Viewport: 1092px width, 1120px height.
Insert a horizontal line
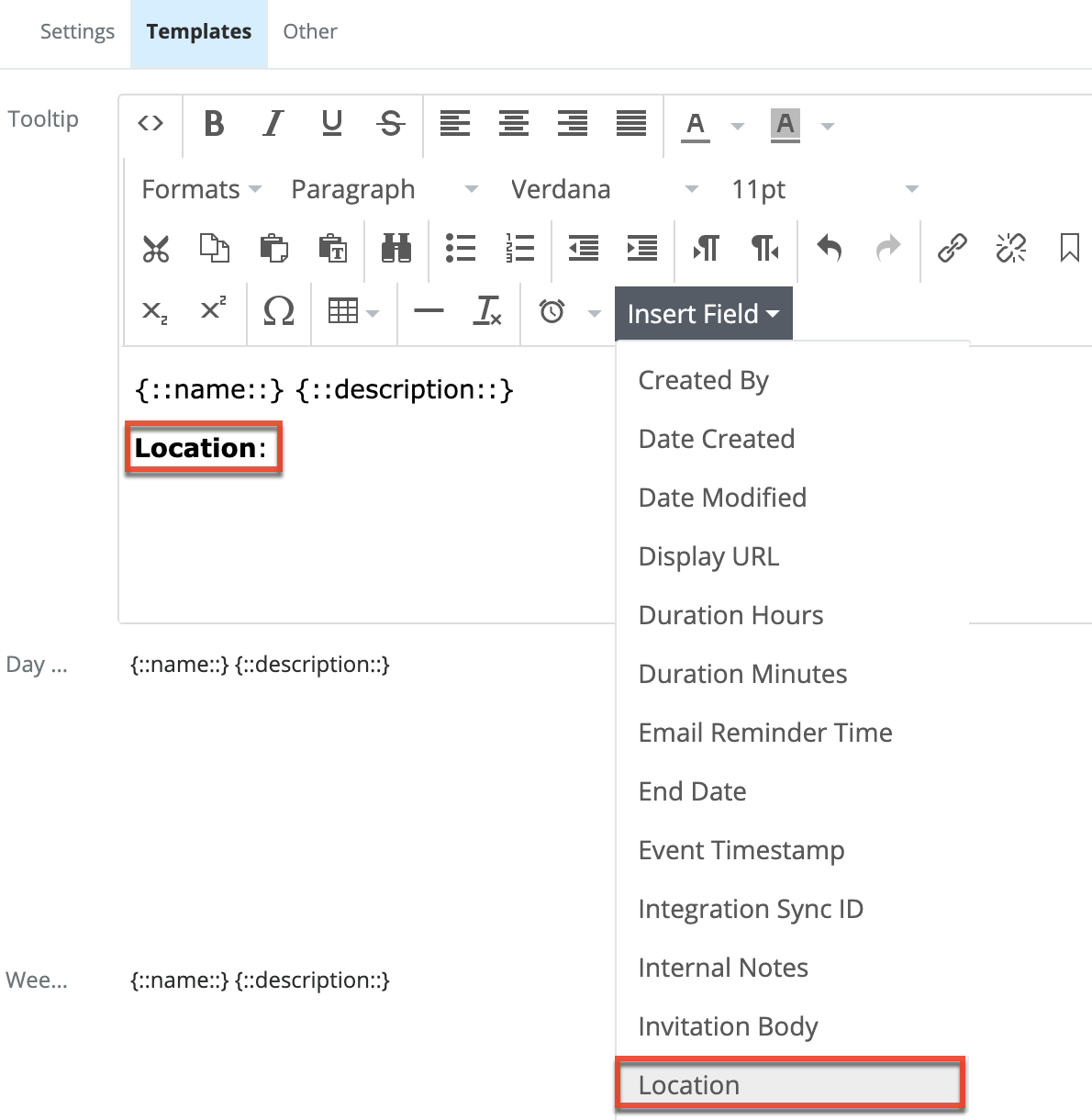(429, 311)
